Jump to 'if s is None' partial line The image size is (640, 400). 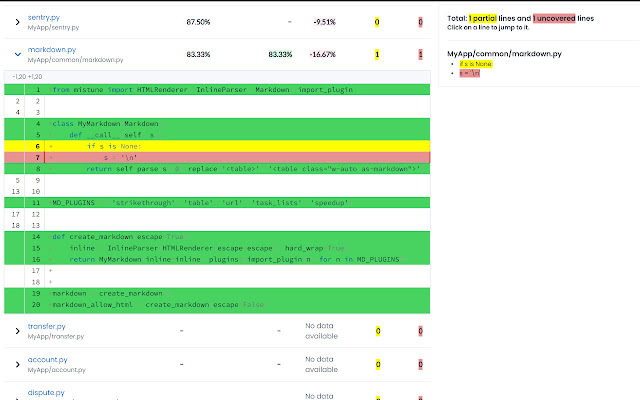point(476,64)
